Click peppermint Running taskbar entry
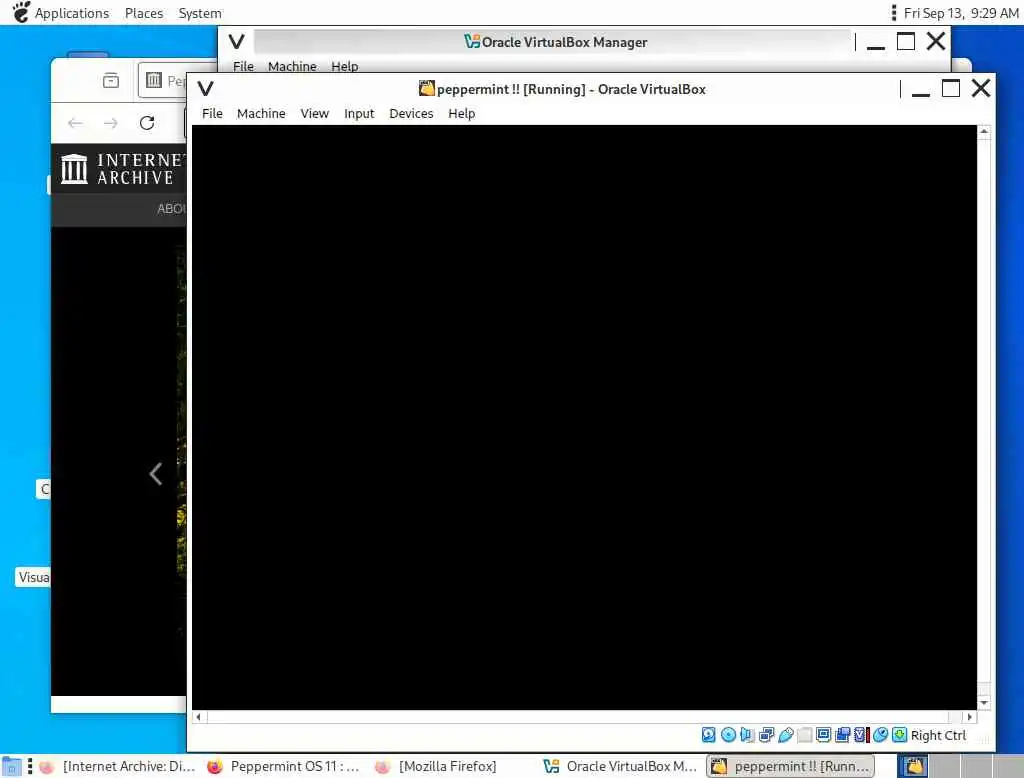Image resolution: width=1024 pixels, height=778 pixels. pyautogui.click(x=790, y=766)
